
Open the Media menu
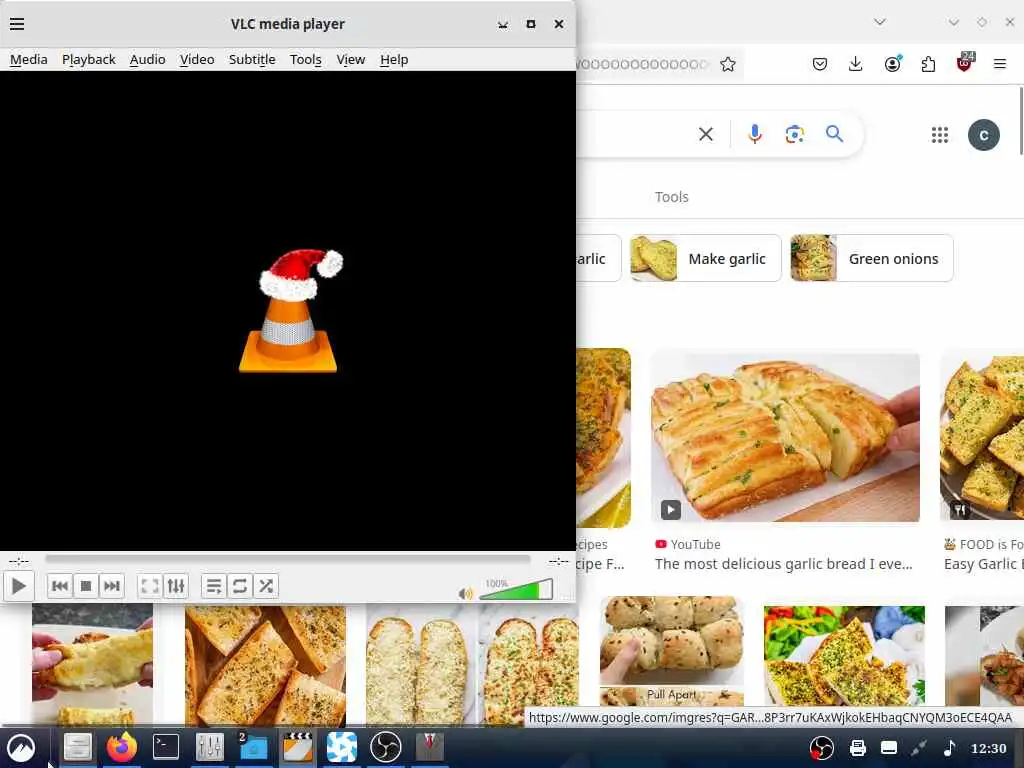point(29,59)
